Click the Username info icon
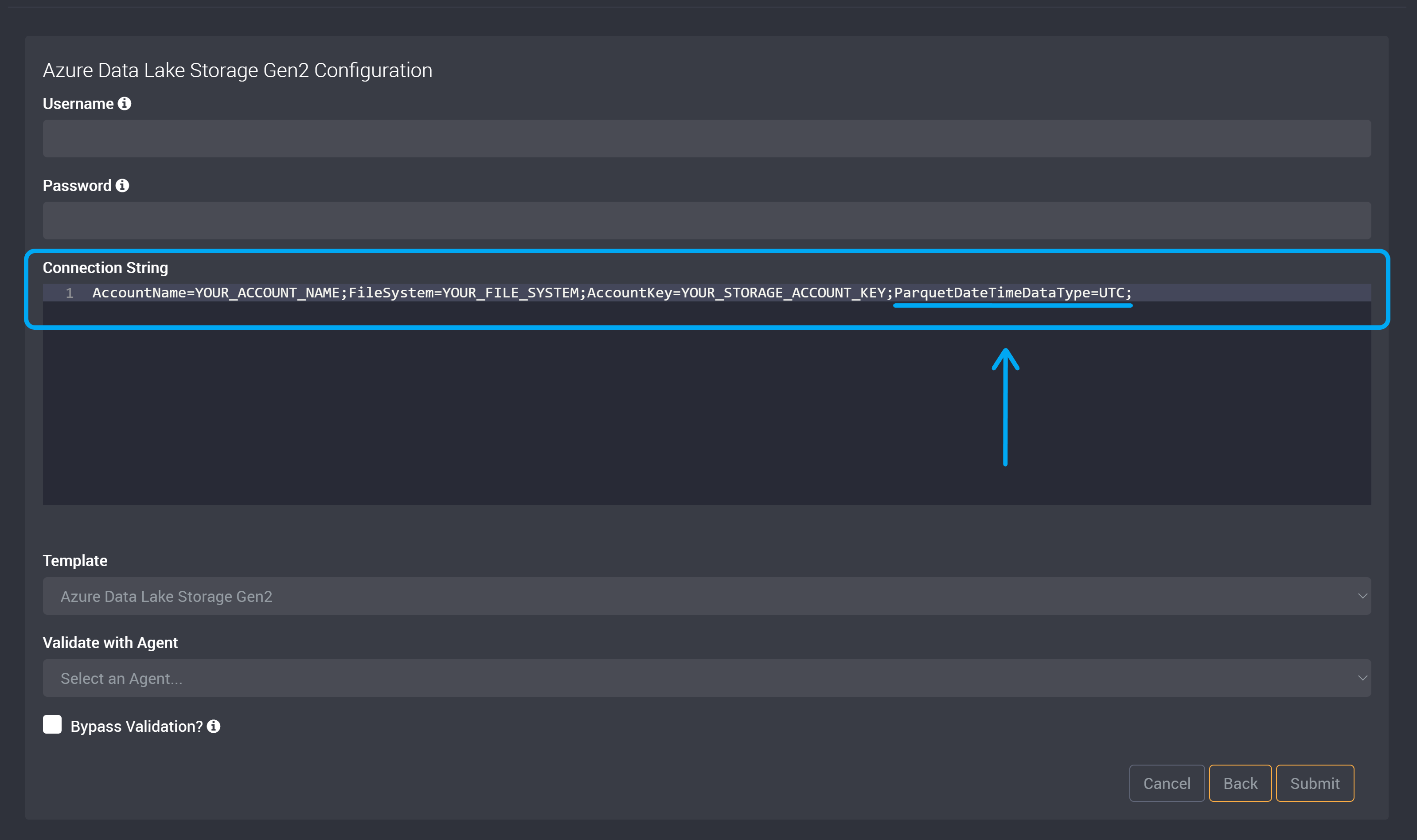Image resolution: width=1417 pixels, height=840 pixels. 125,104
